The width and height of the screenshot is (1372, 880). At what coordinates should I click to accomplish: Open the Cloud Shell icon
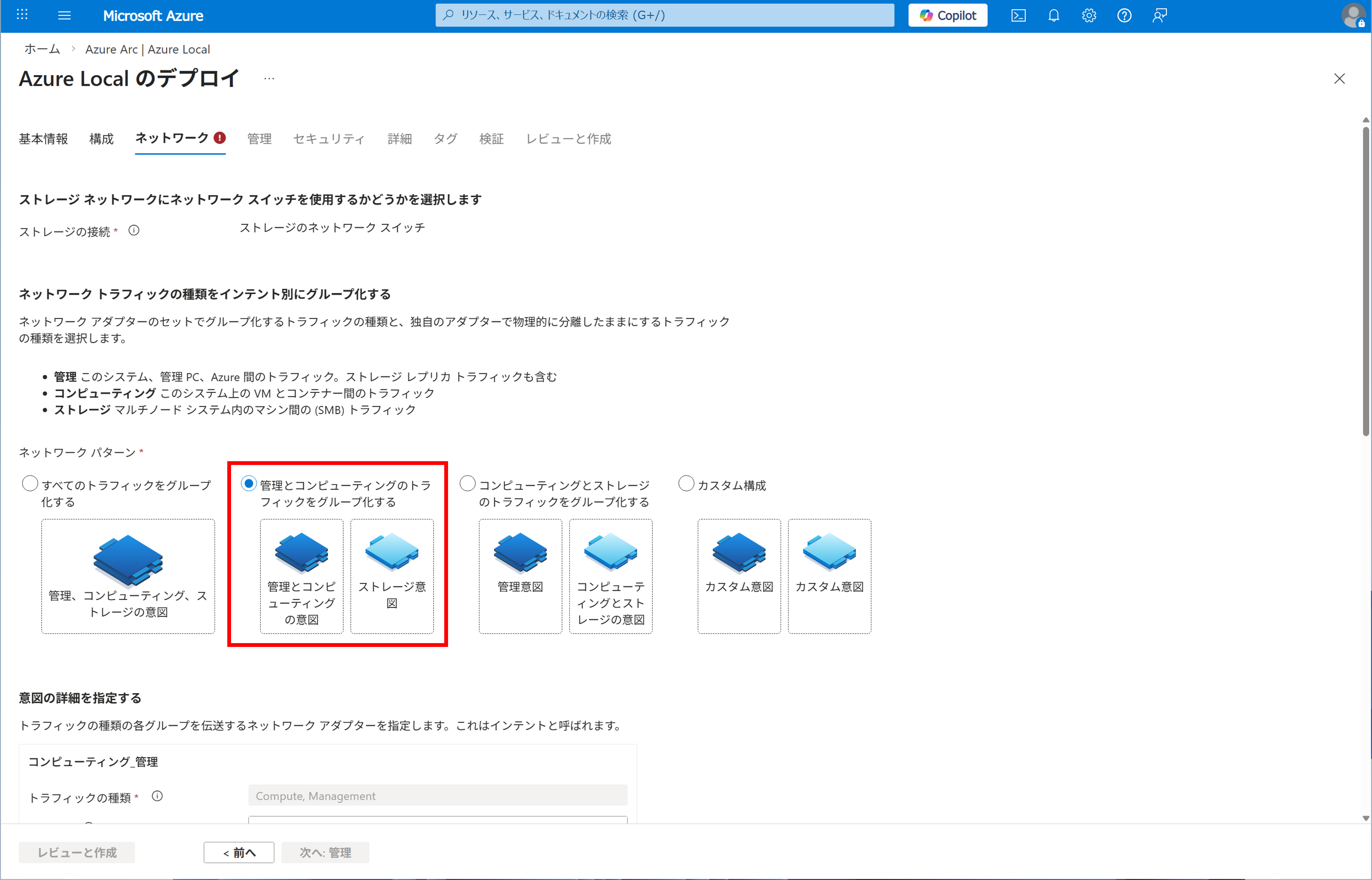pyautogui.click(x=1018, y=15)
